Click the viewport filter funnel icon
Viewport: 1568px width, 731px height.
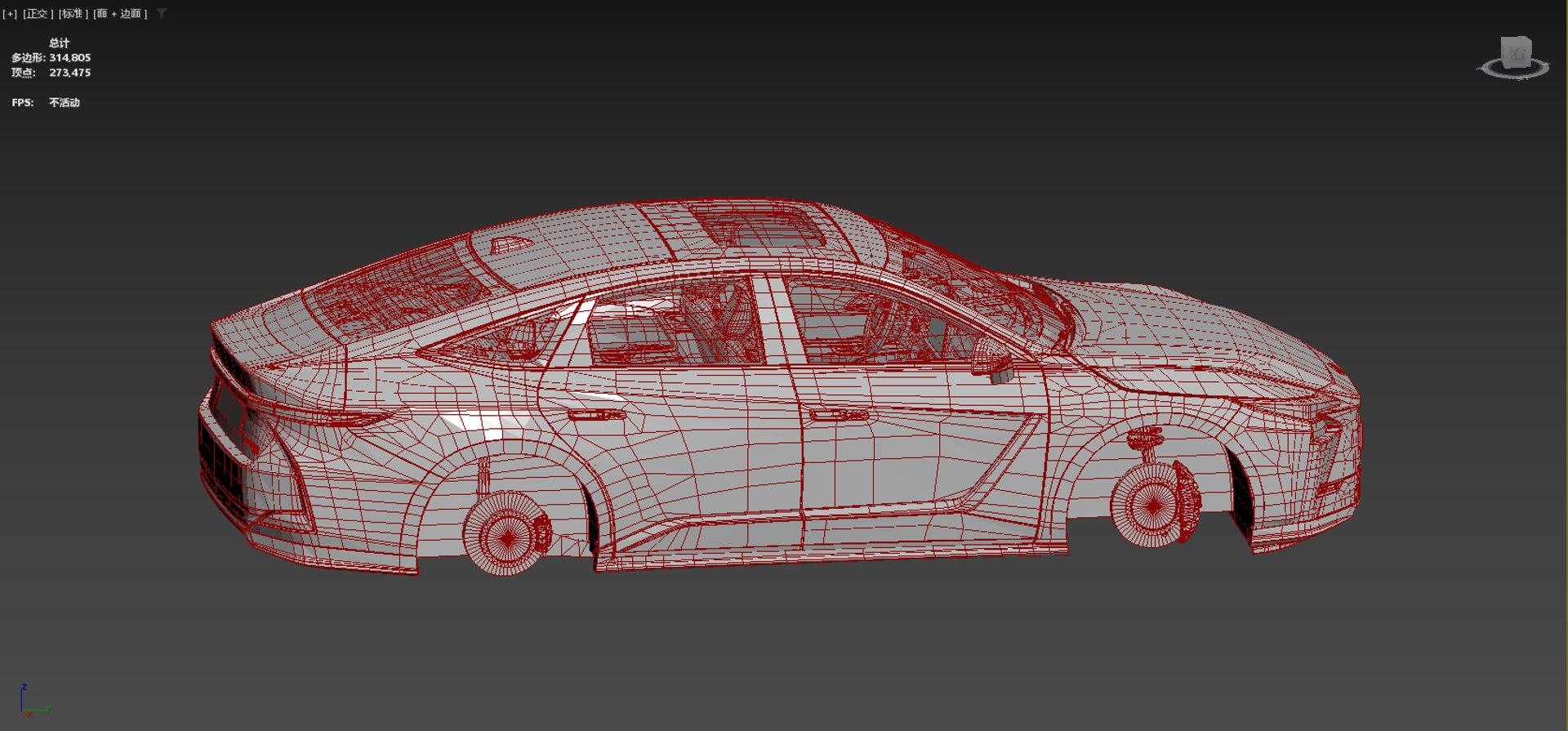tap(162, 13)
